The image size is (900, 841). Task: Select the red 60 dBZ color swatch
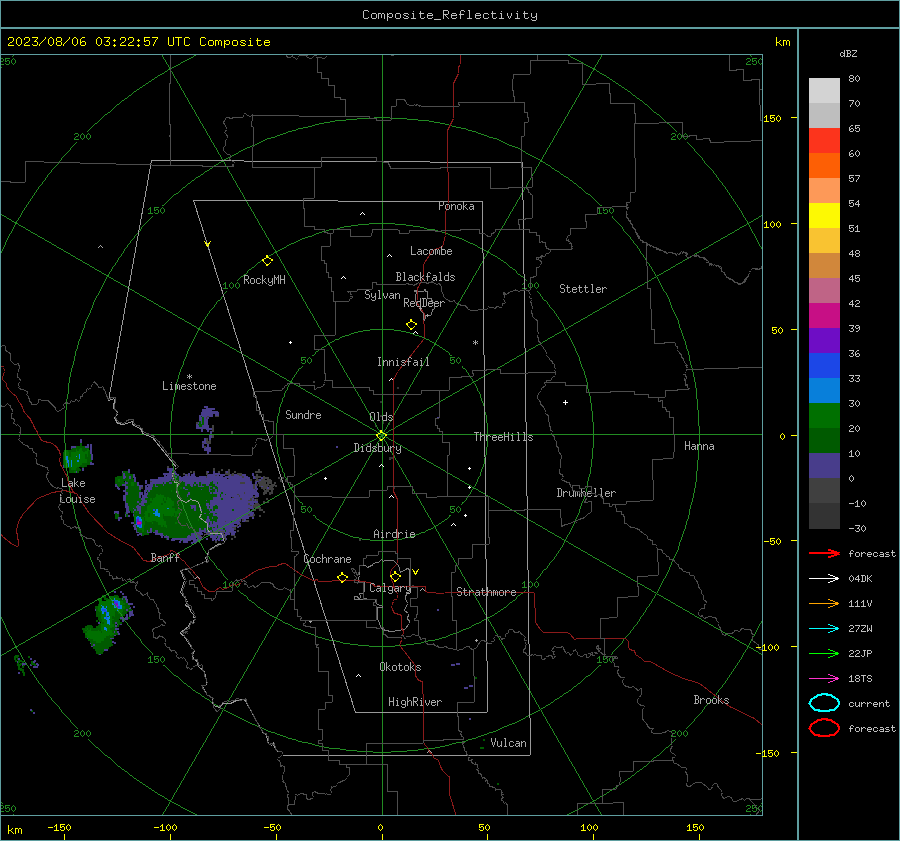point(824,141)
